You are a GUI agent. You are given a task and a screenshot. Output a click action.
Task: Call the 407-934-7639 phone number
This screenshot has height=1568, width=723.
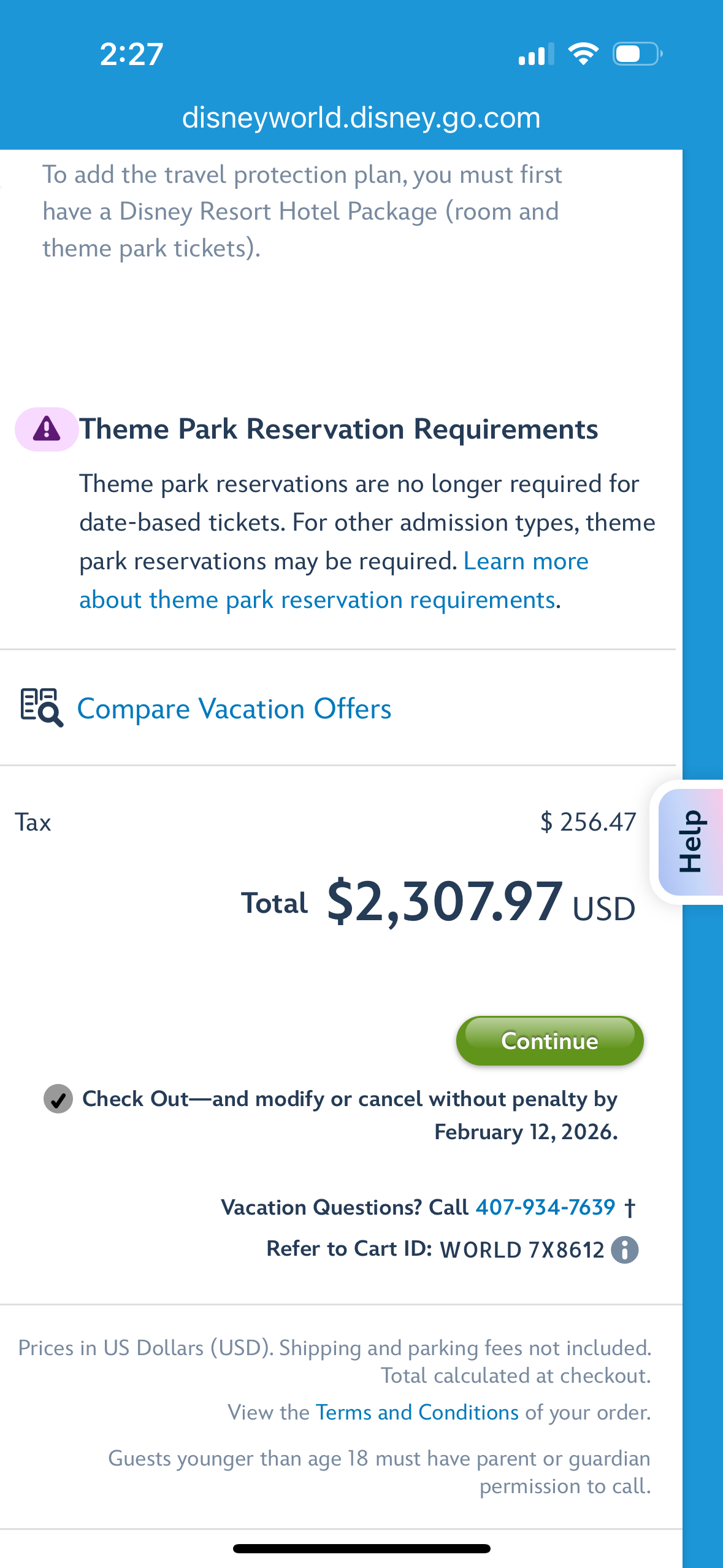(x=545, y=1207)
